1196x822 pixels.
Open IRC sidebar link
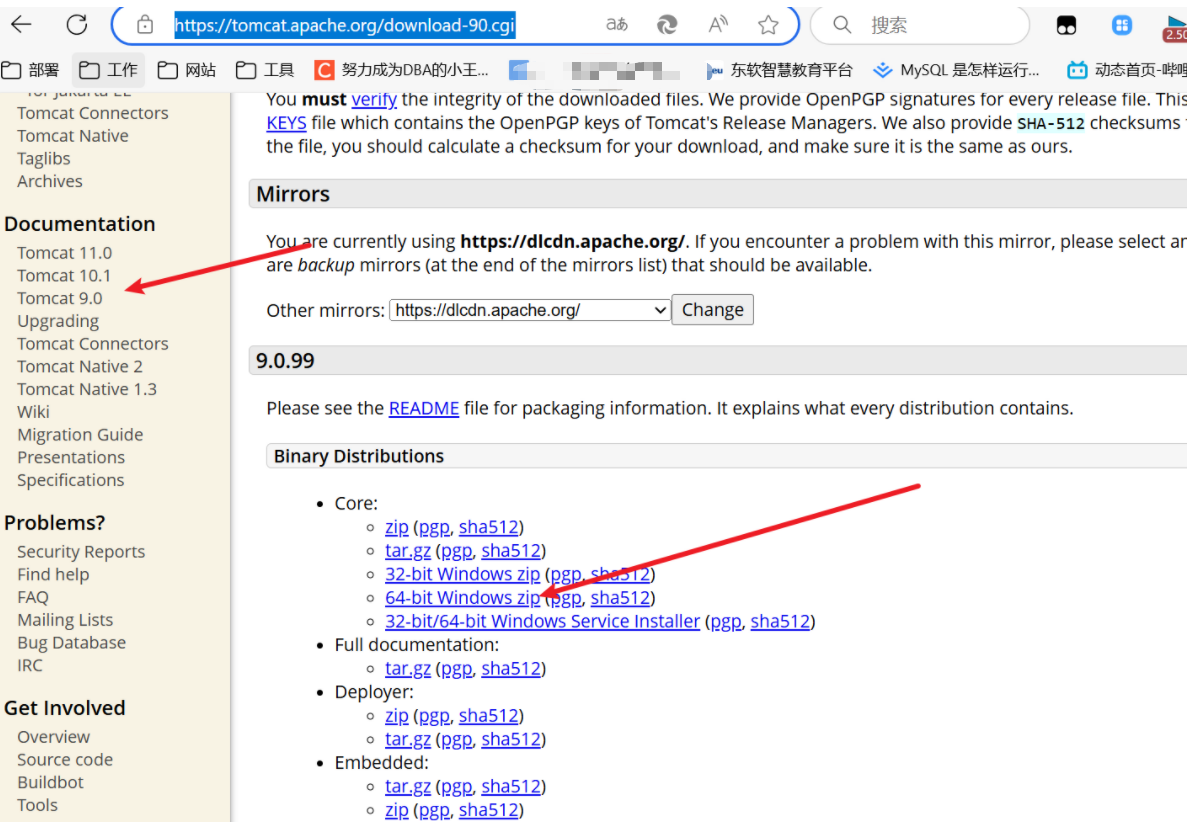coord(30,666)
